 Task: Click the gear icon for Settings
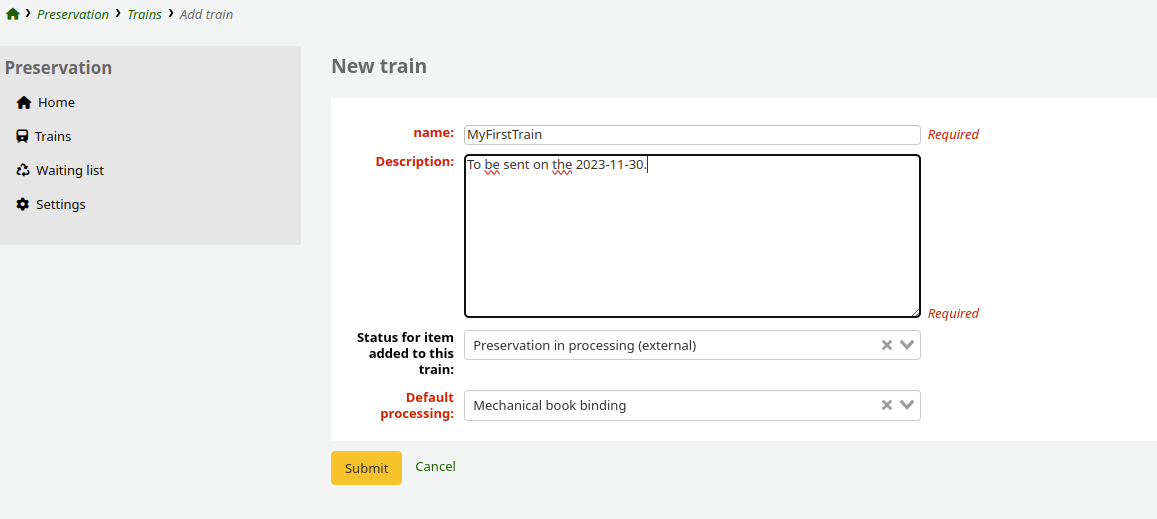point(23,205)
